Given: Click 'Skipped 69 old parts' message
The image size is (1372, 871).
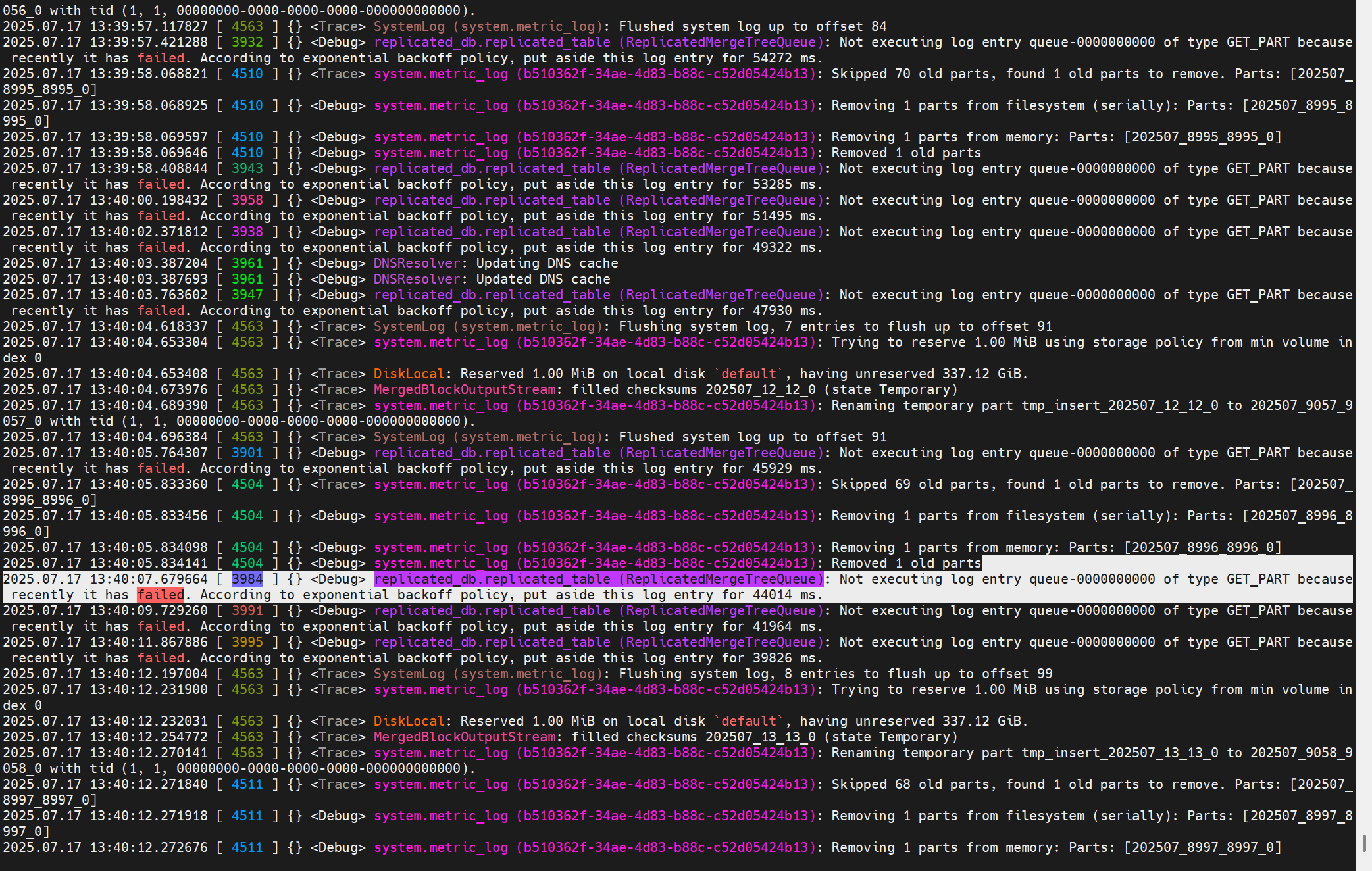Looking at the screenshot, I should 911,484.
